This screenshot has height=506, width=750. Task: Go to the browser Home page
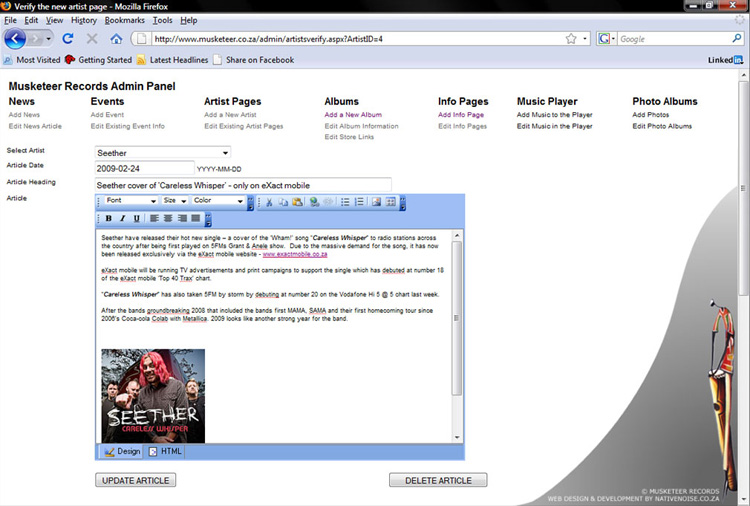click(x=116, y=39)
